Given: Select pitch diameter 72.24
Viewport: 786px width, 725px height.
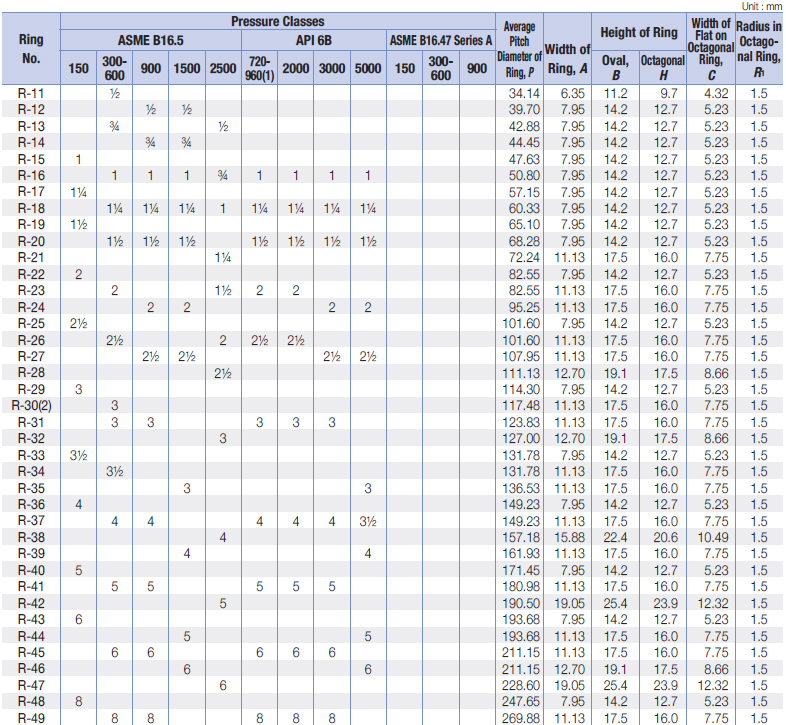Looking at the screenshot, I should (x=524, y=257).
